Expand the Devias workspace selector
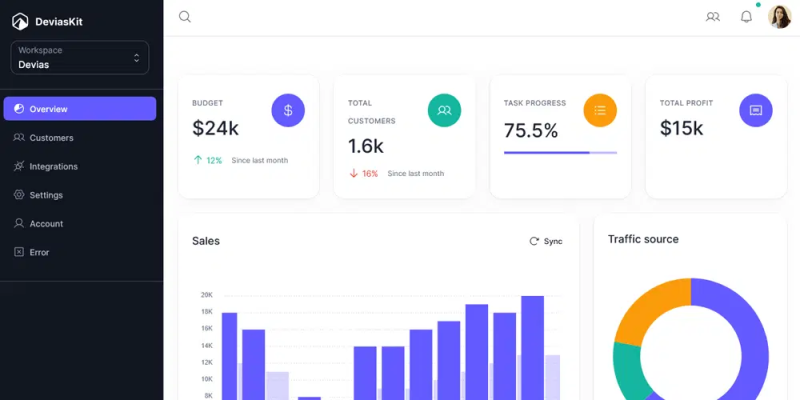800x400 pixels. pyautogui.click(x=80, y=58)
